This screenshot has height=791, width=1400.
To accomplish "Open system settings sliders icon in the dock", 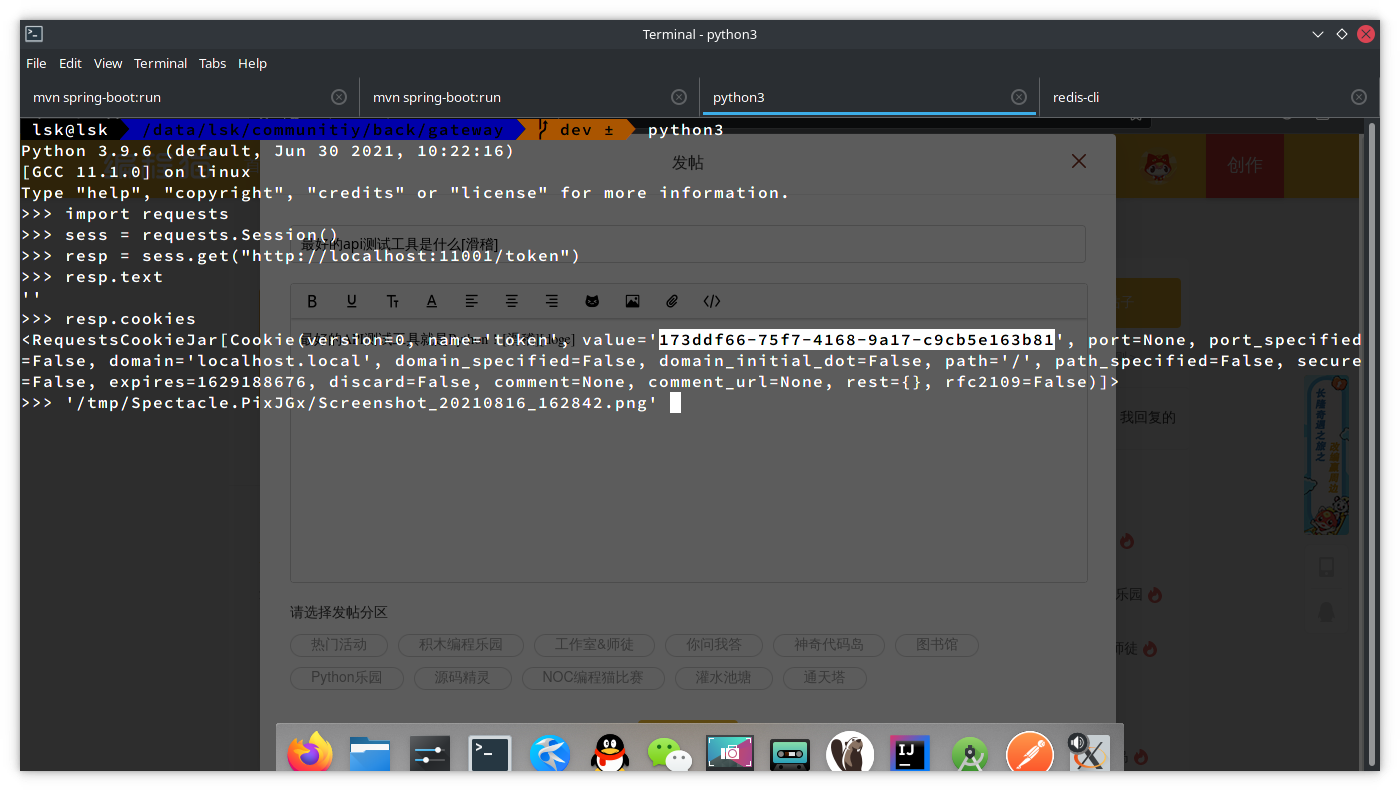I will (430, 753).
